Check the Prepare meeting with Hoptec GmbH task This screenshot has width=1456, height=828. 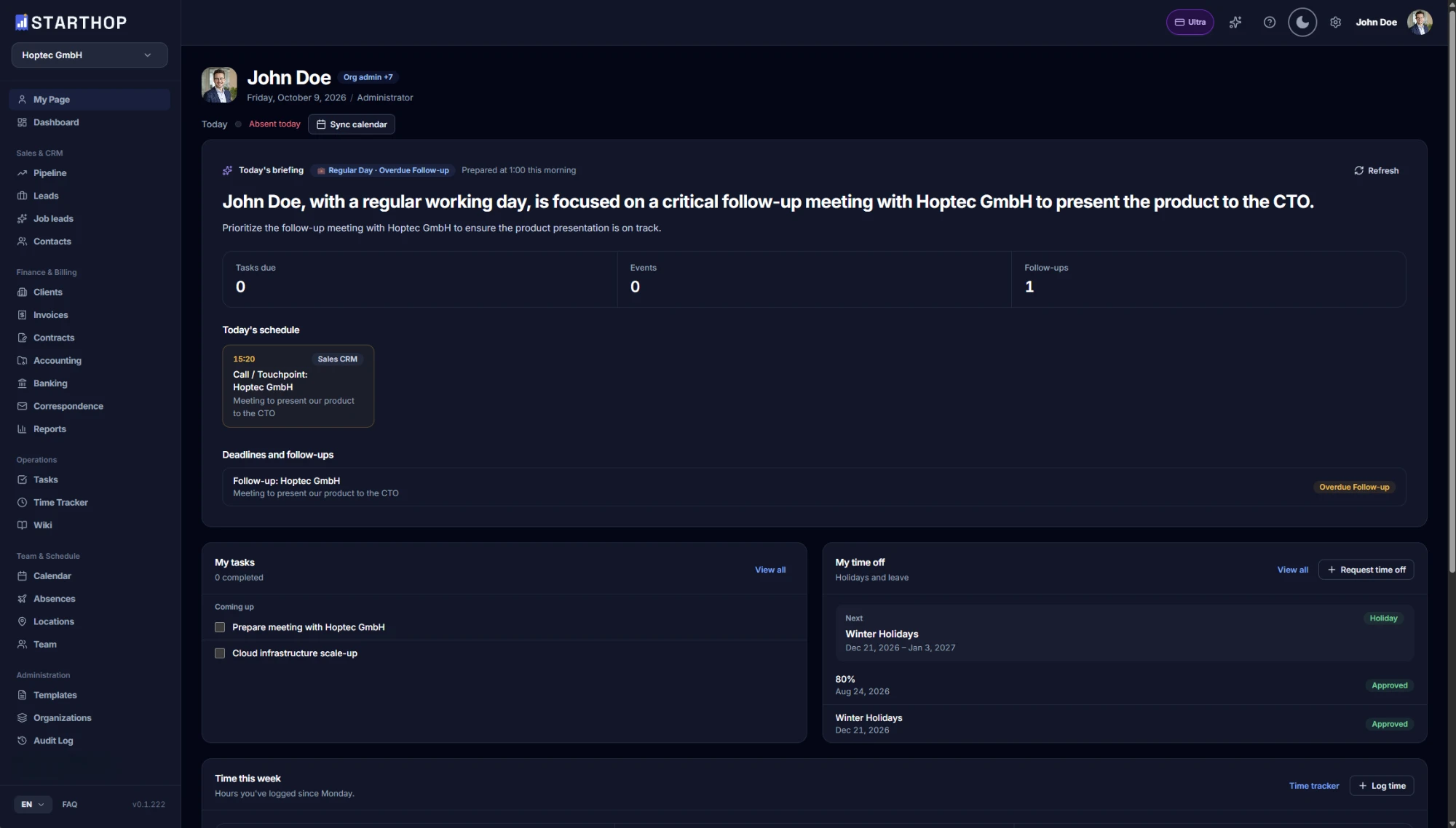[x=220, y=627]
